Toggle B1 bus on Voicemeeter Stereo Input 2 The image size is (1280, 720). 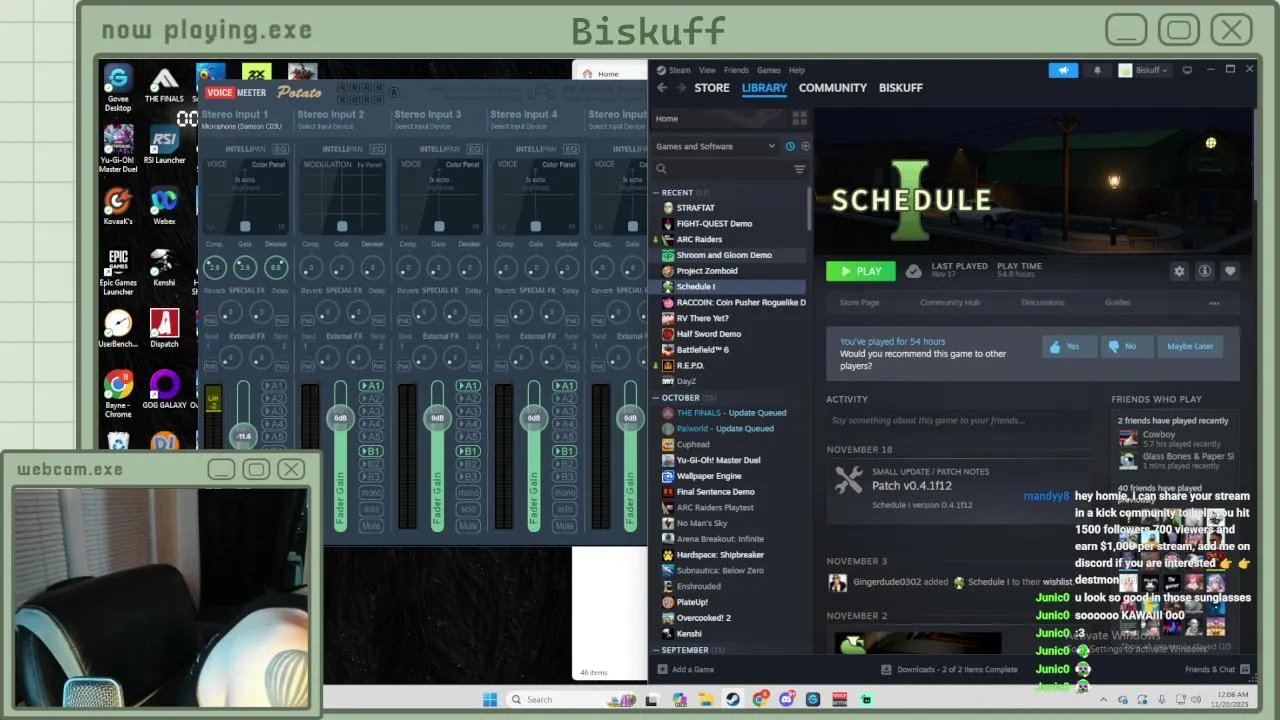click(x=371, y=451)
